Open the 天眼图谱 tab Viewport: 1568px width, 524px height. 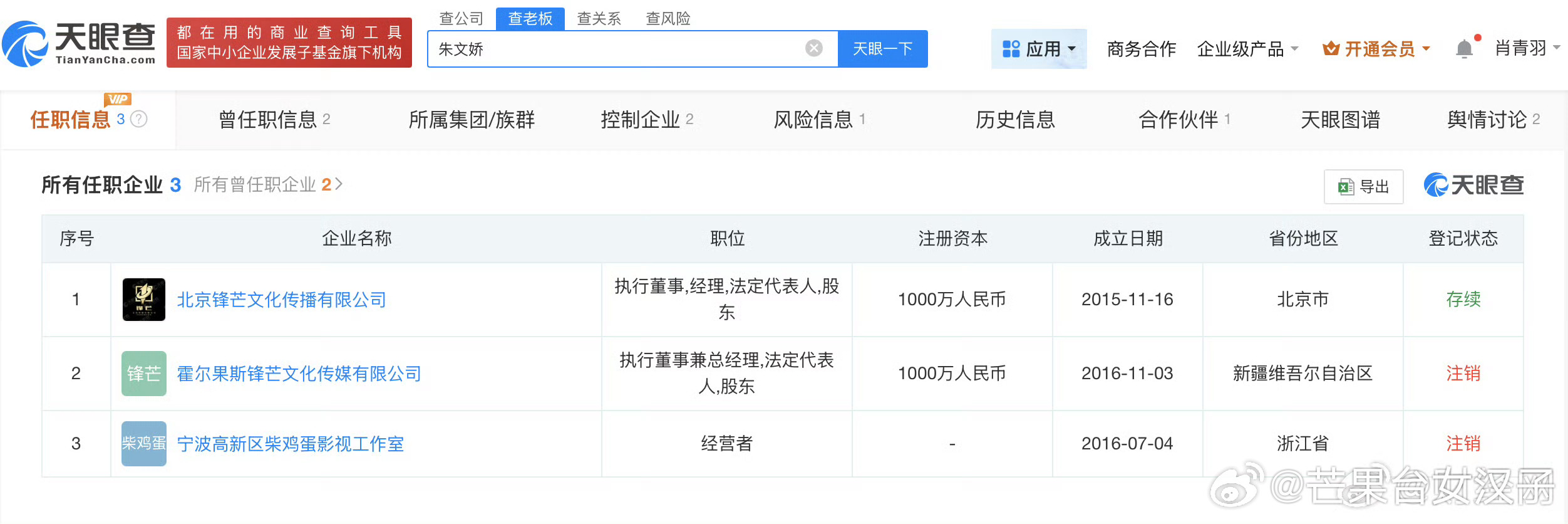pos(1340,120)
